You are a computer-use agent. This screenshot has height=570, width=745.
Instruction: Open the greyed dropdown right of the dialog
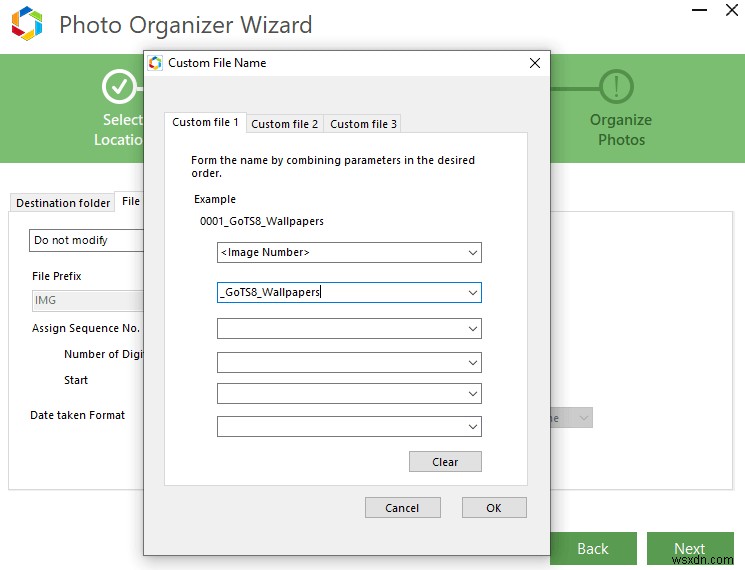[572, 418]
